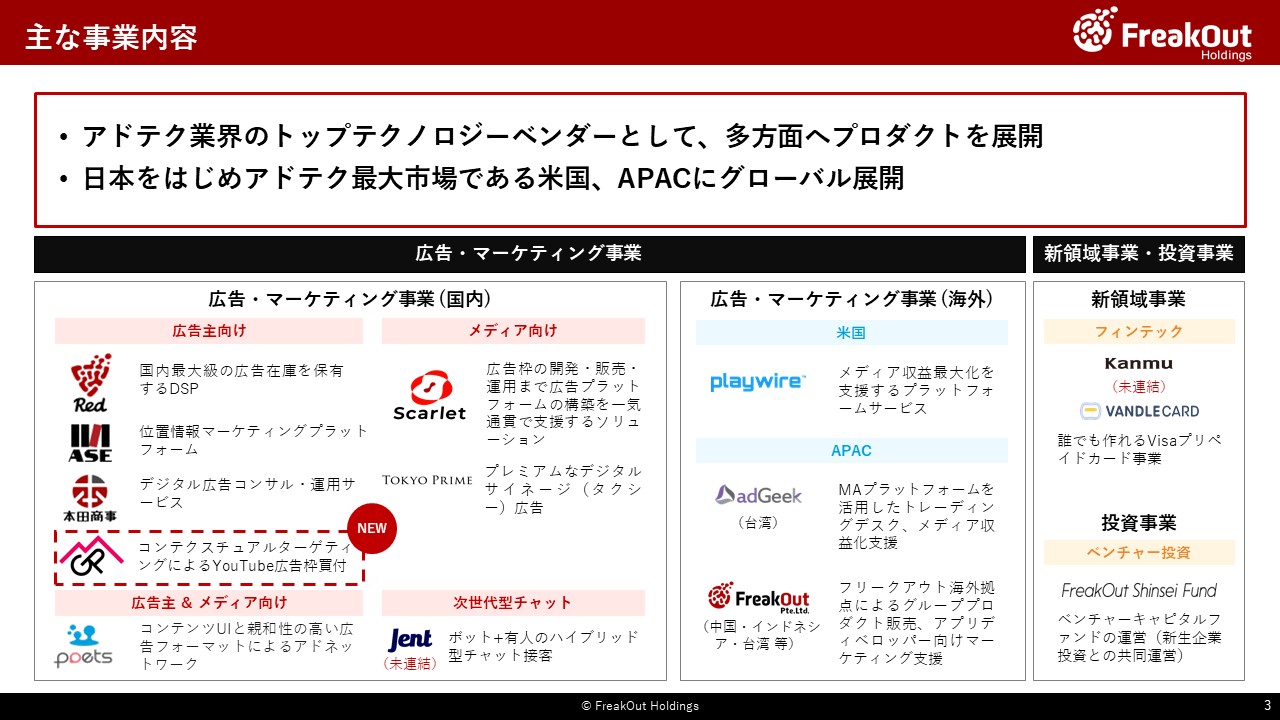Select 広告・マーケティング事業(国内) heading
Image resolution: width=1280 pixels, height=720 pixels.
(350, 299)
